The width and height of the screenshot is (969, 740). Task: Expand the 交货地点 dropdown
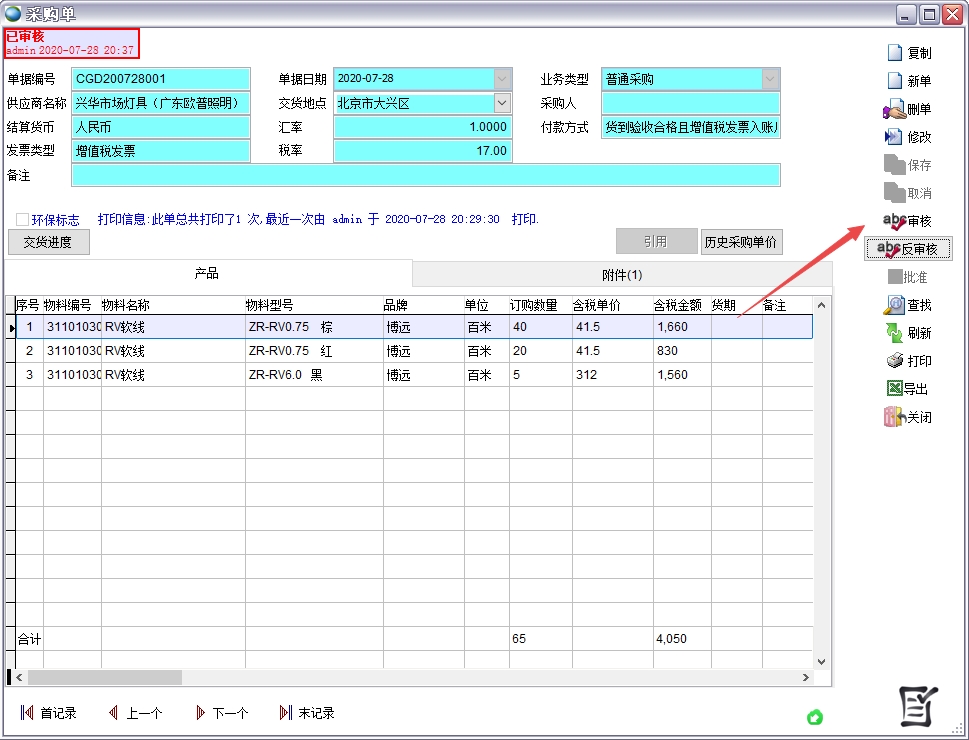tap(502, 103)
